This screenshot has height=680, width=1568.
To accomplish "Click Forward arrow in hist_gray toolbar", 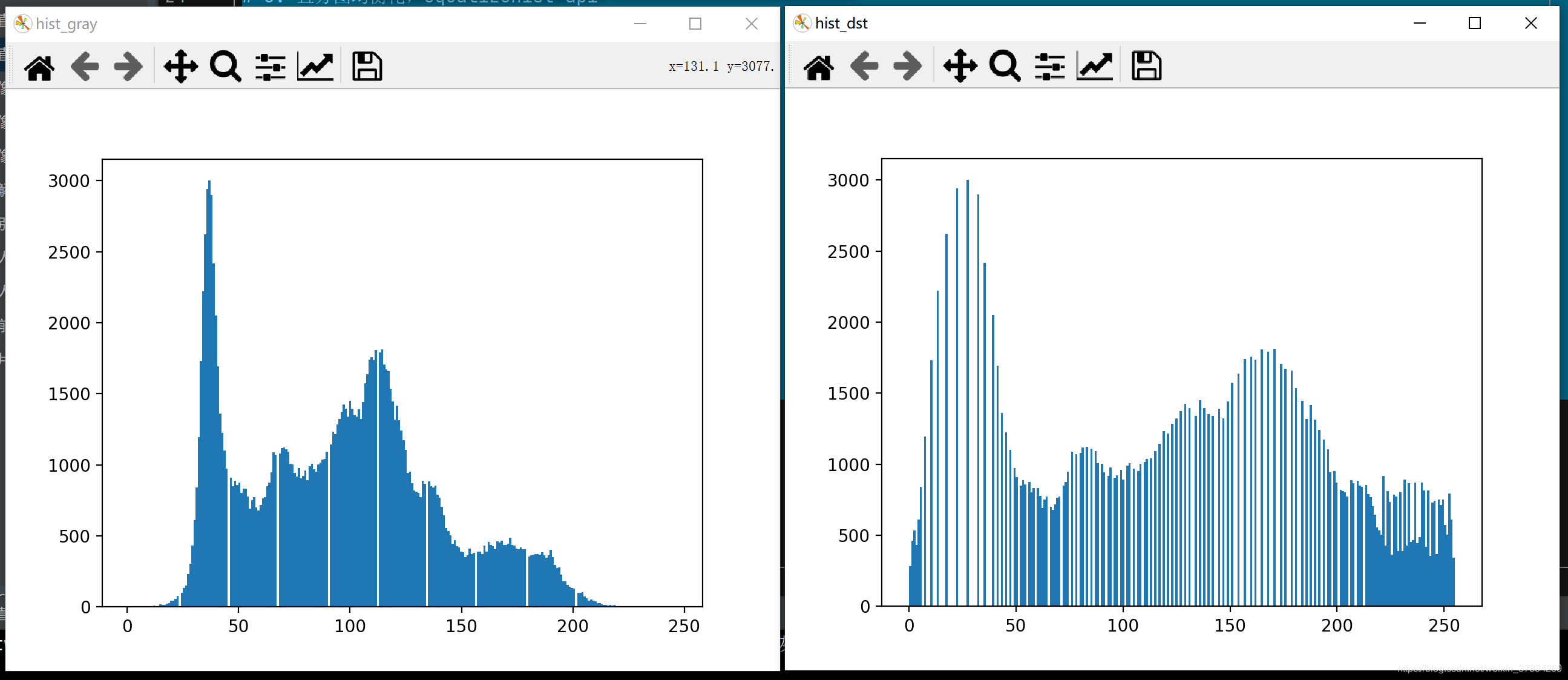I will tap(128, 67).
